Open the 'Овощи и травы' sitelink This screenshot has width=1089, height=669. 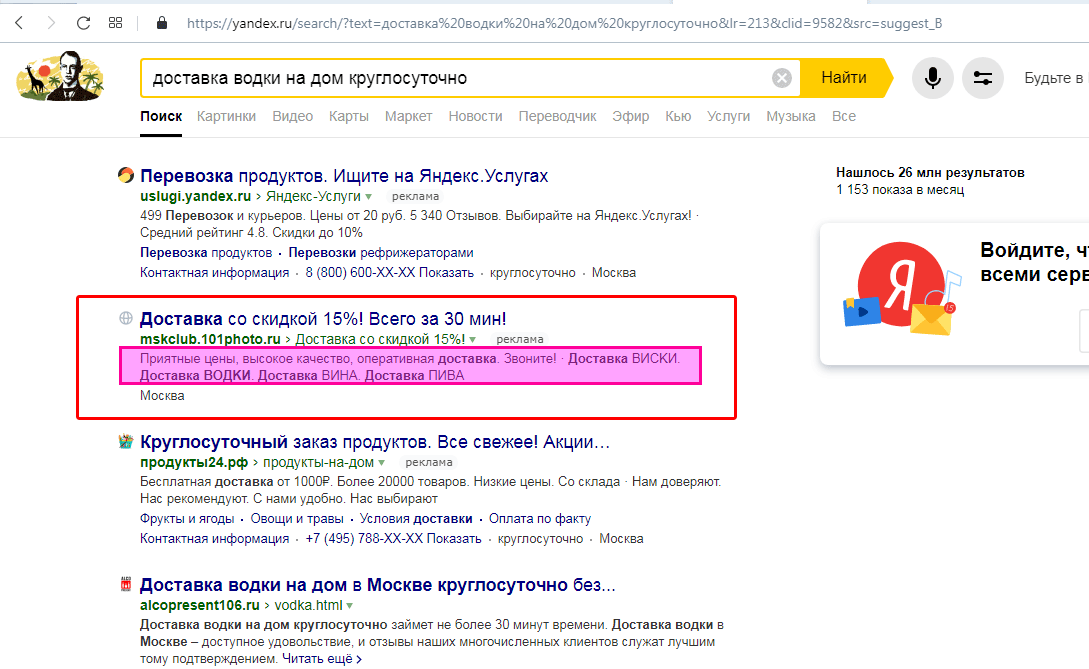click(x=297, y=519)
